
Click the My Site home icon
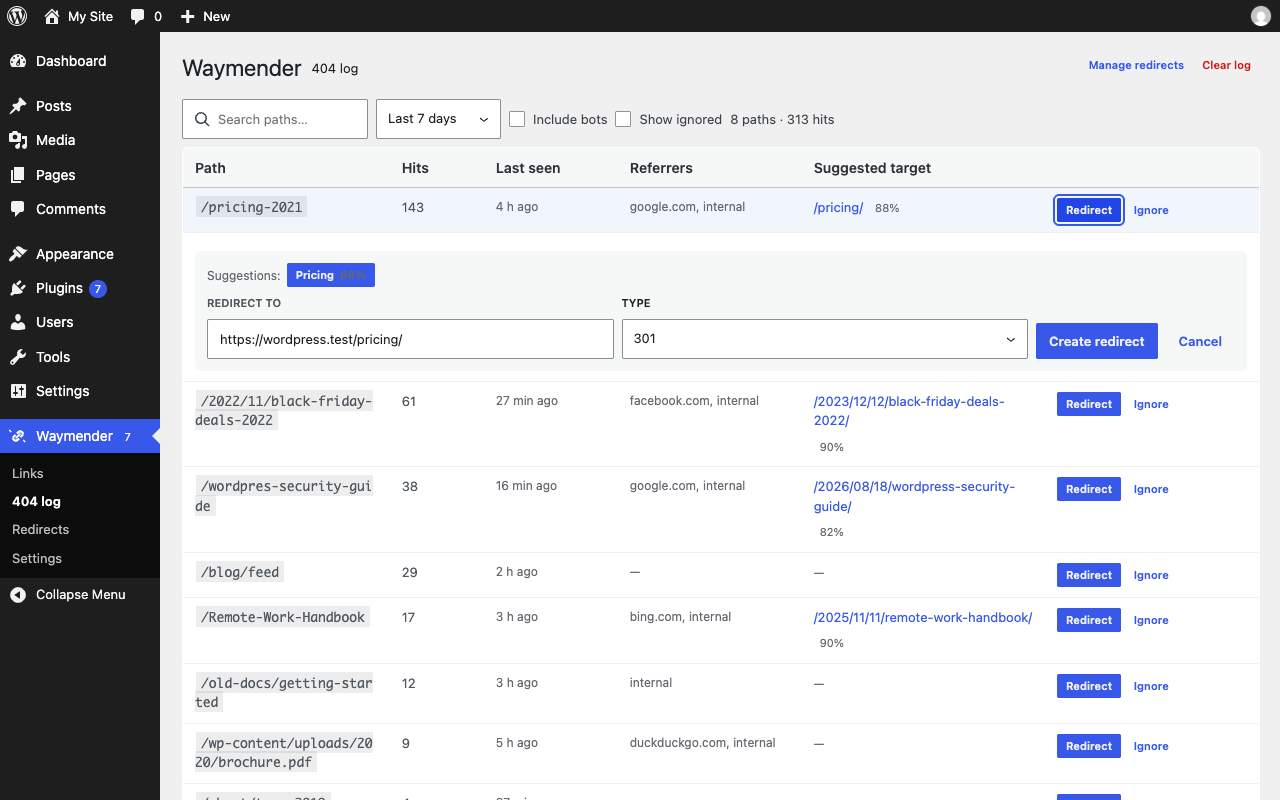52,16
